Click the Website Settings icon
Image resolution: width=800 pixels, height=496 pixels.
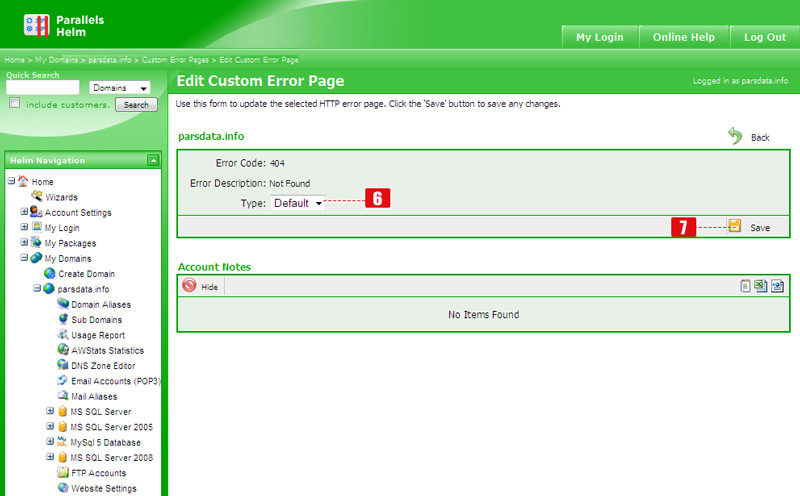[63, 487]
